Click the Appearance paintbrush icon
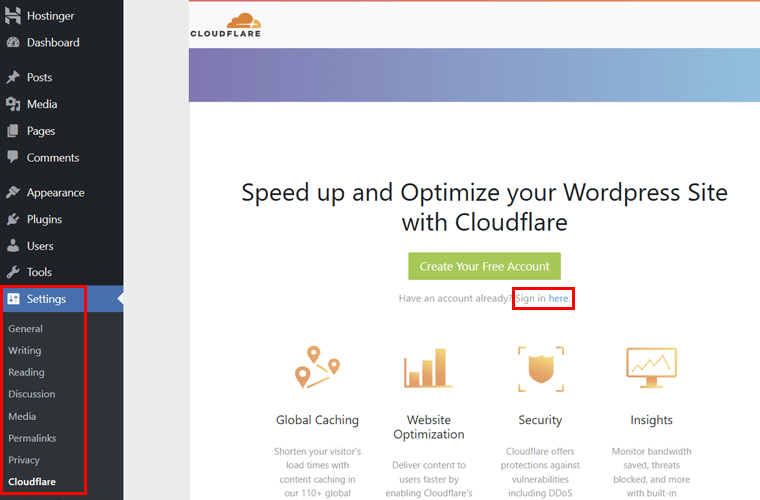Screen dimensions: 760x500 tap(13, 192)
